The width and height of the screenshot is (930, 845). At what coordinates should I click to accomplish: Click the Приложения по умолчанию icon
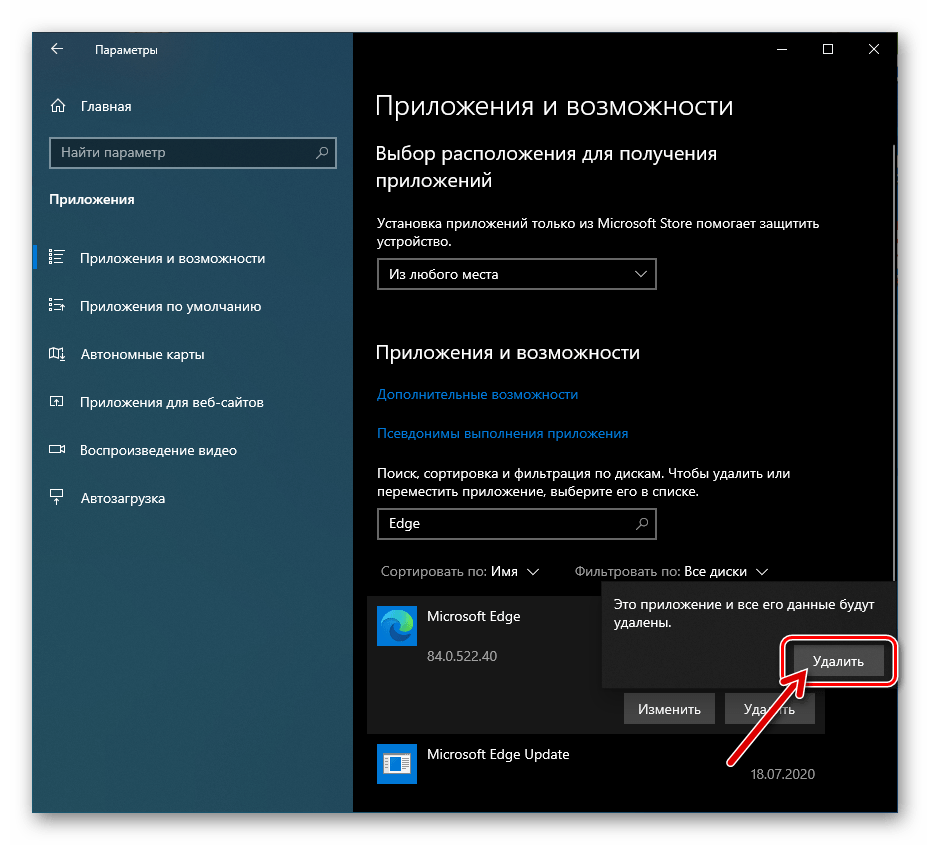pos(56,305)
